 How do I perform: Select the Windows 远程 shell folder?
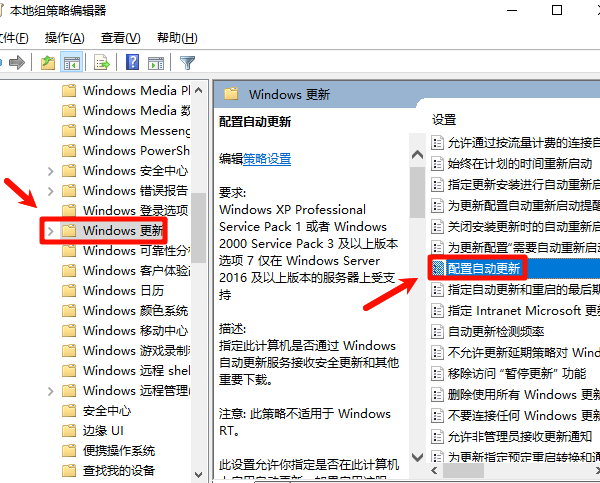point(126,370)
